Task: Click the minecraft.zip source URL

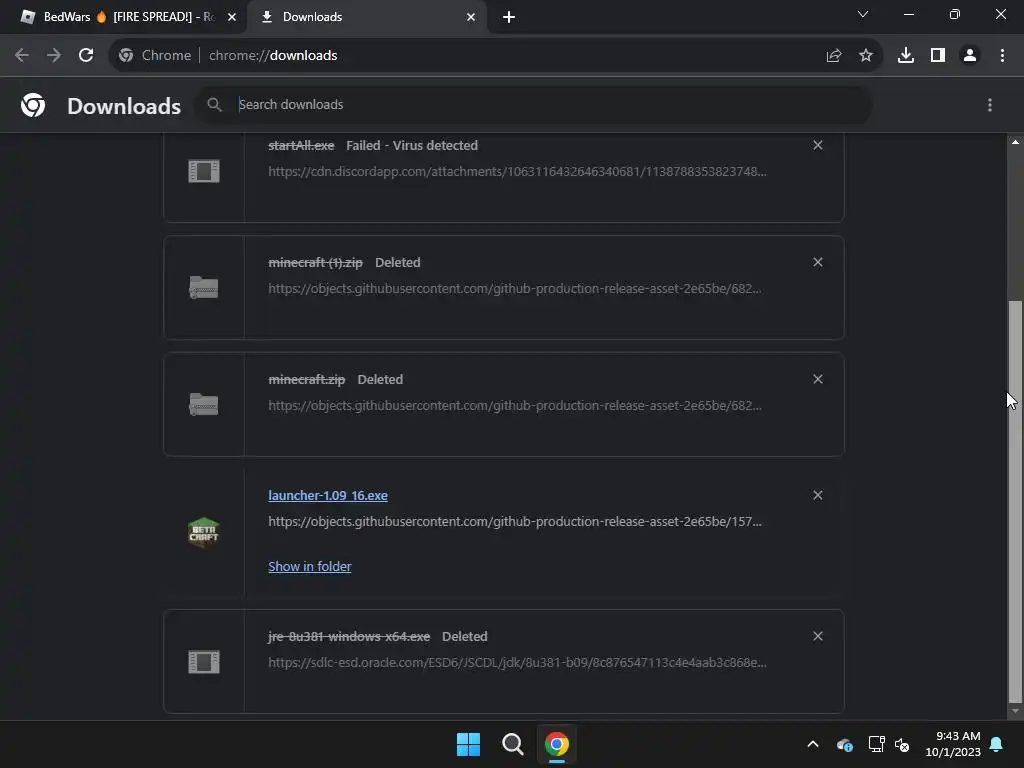Action: click(x=515, y=406)
